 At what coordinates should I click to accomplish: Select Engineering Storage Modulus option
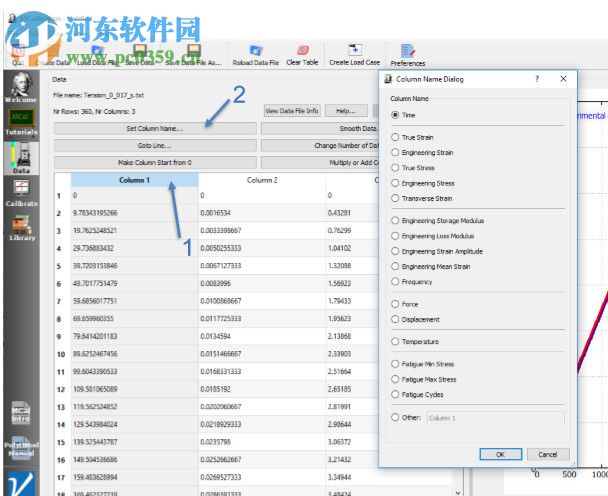coord(395,220)
